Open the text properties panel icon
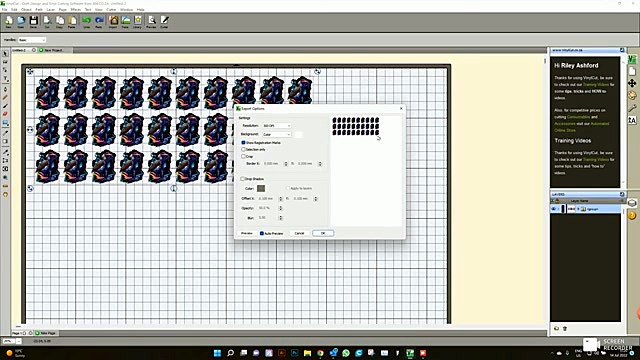The image size is (640, 360). tap(632, 120)
